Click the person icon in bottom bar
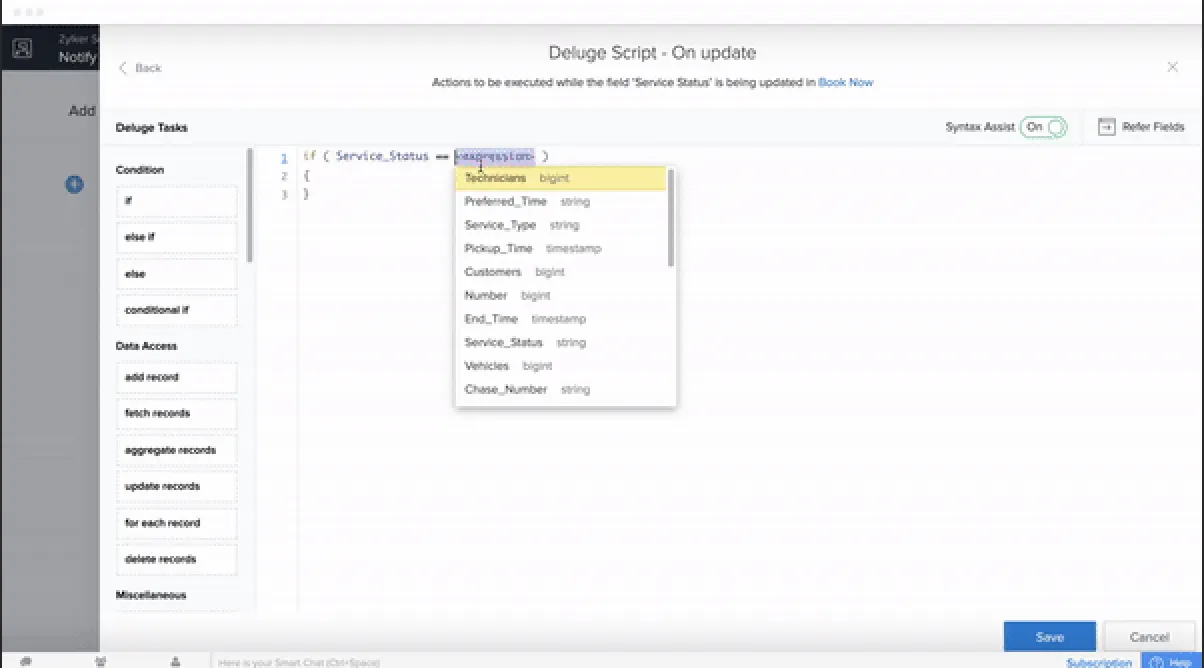1204x668 pixels. [x=175, y=661]
